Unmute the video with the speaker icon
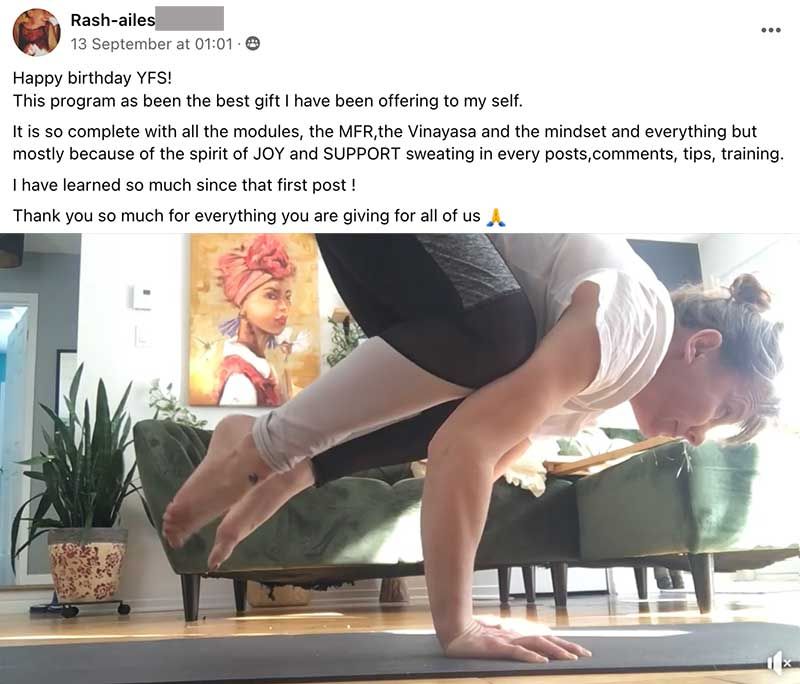Screen dimensions: 800x684 pyautogui.click(x=779, y=663)
